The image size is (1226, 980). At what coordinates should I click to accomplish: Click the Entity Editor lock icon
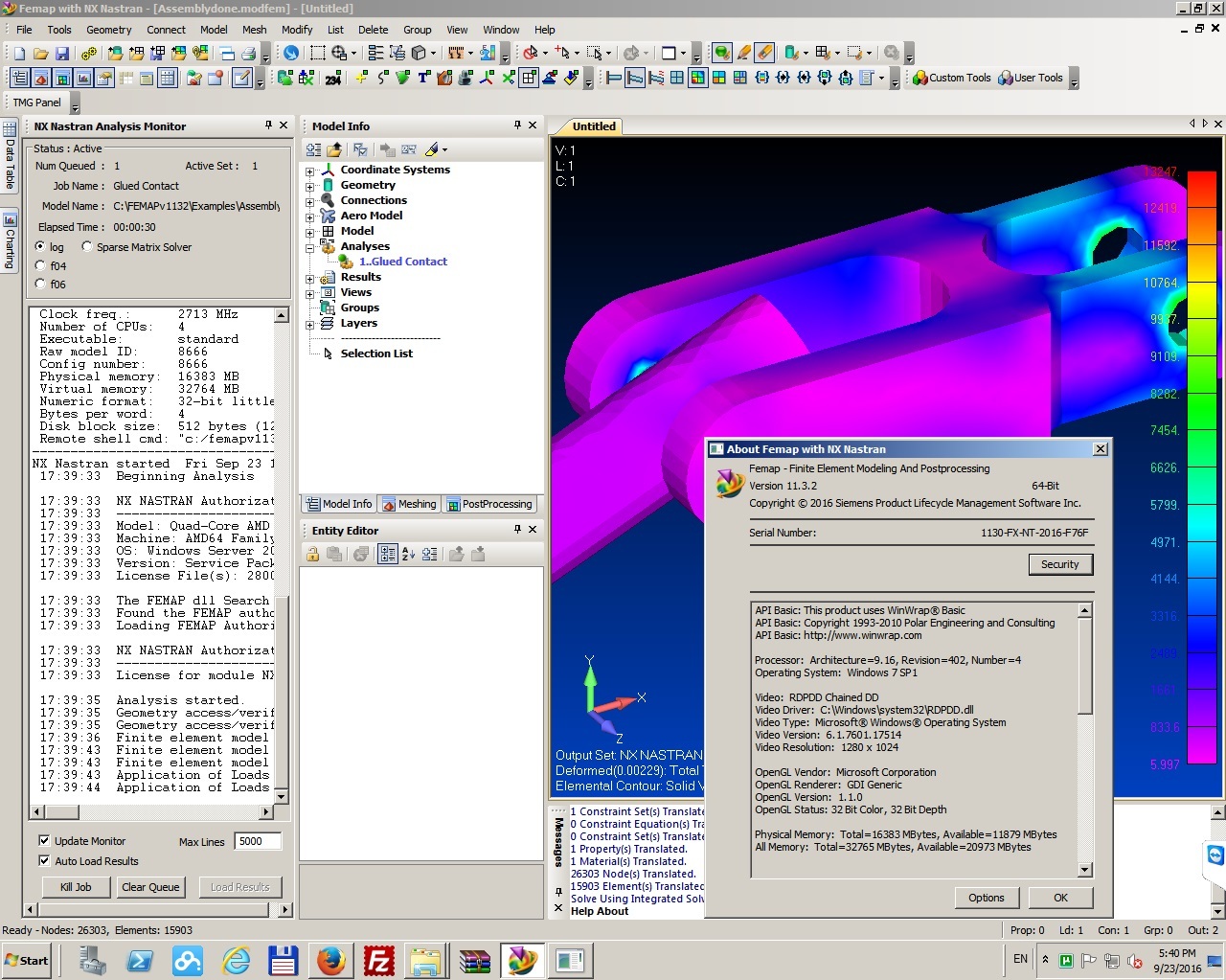click(312, 555)
